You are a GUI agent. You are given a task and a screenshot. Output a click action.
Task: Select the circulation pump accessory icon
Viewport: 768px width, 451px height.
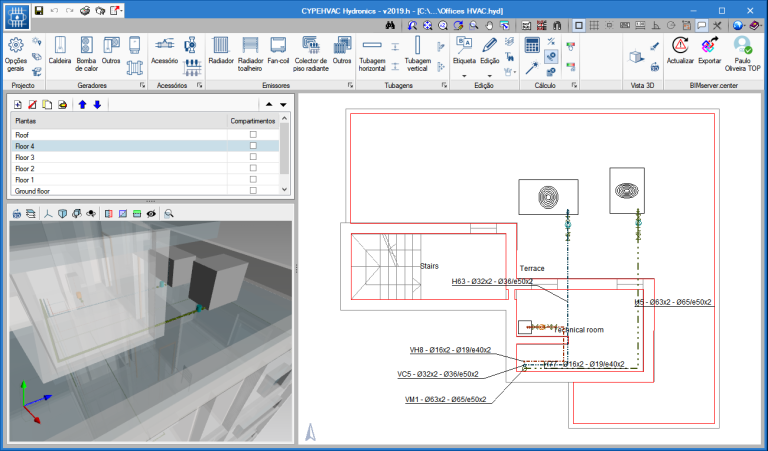191,45
